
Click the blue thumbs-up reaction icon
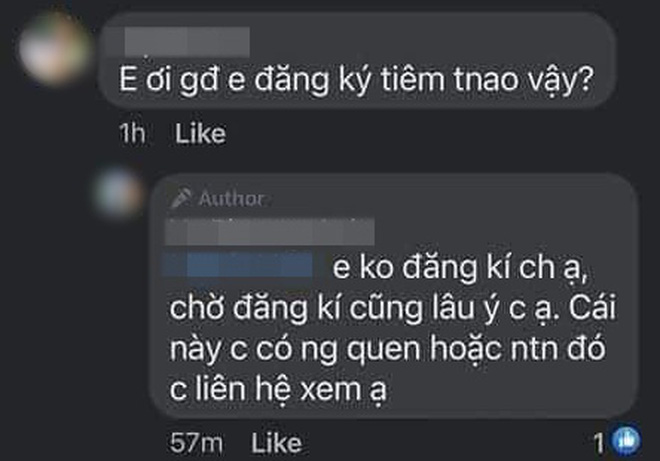pos(626,442)
